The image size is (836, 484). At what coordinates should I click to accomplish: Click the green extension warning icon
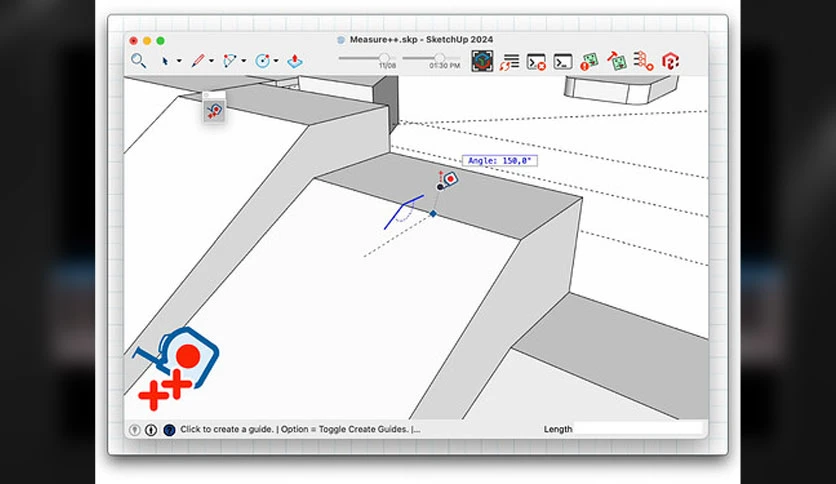589,61
